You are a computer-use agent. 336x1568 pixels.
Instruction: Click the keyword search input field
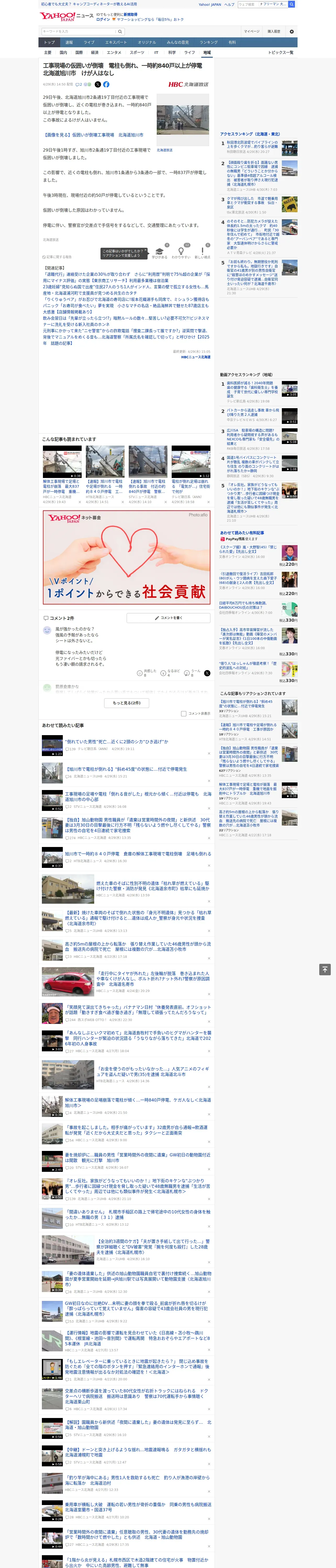tap(79, 31)
